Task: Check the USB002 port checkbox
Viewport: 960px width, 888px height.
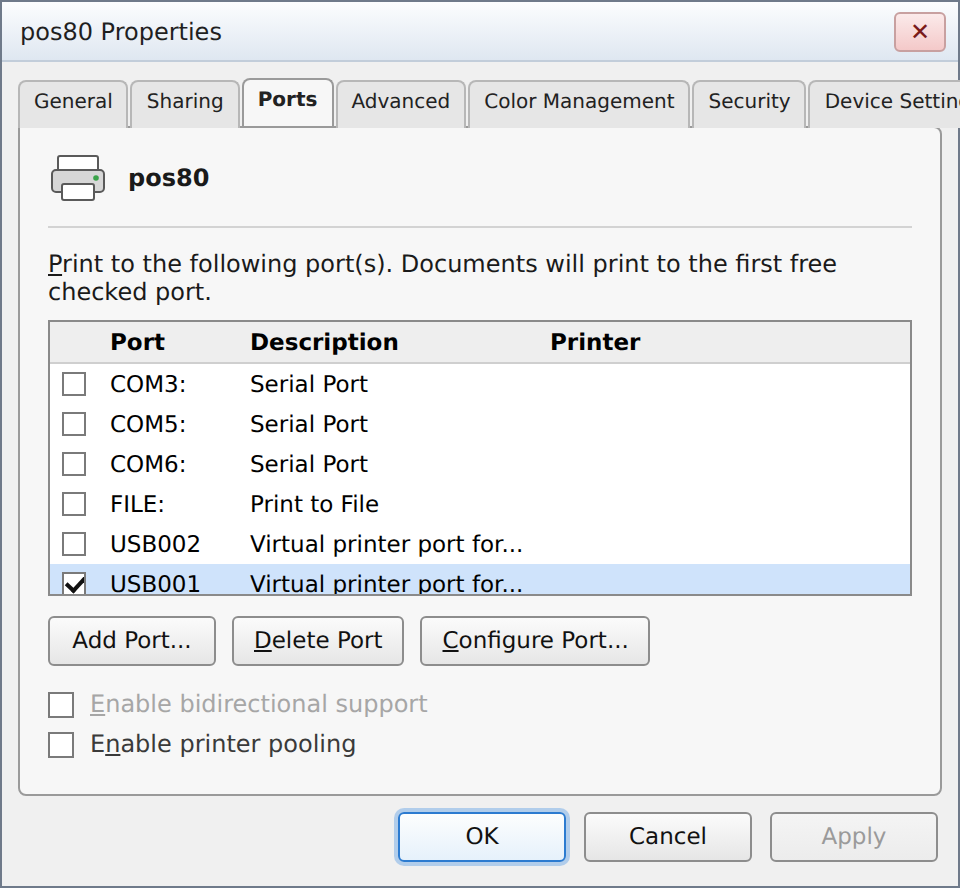Action: [x=74, y=544]
